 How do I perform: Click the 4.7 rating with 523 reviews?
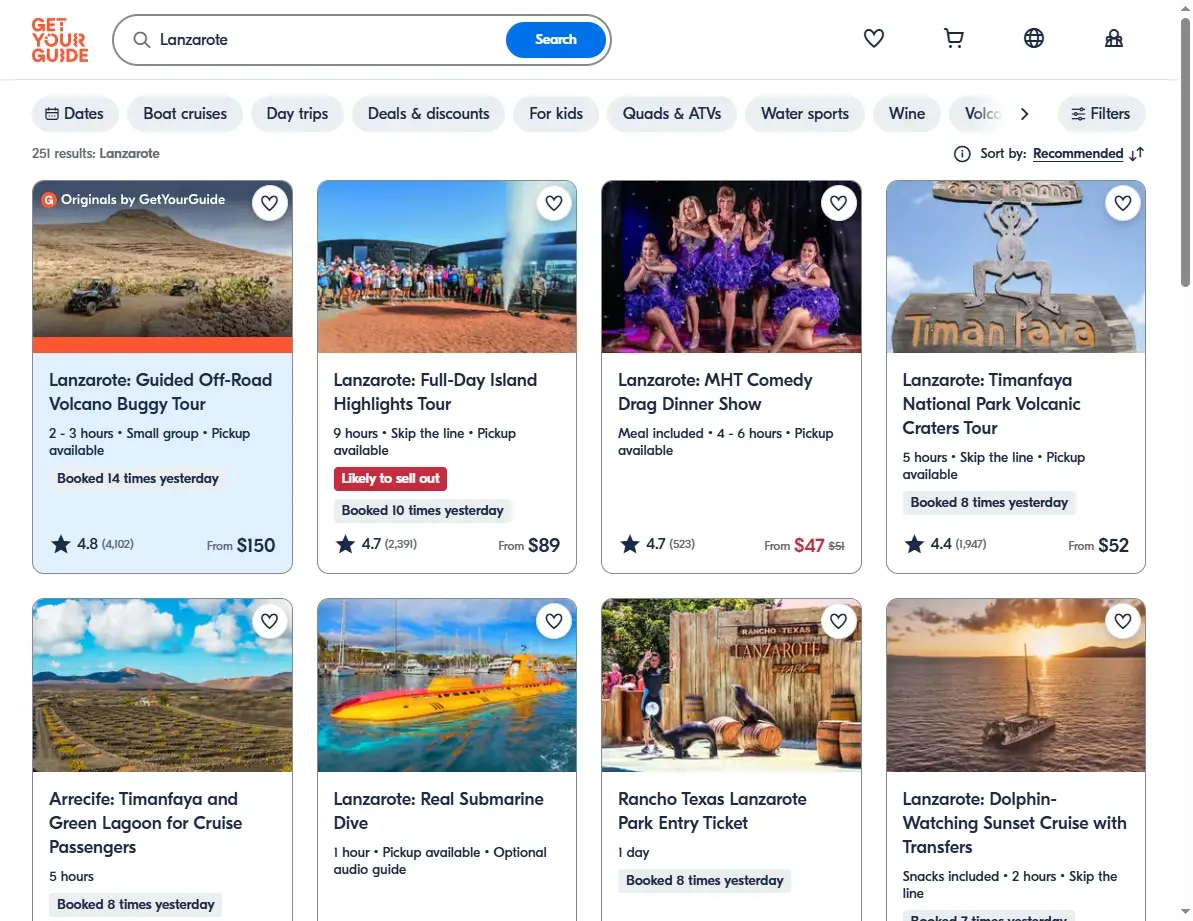pos(657,544)
